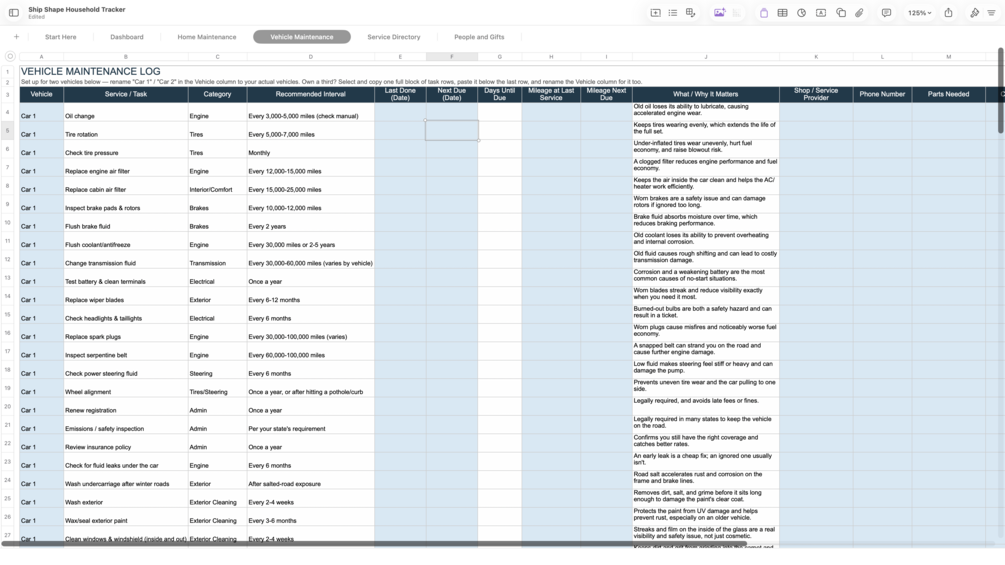Screen dimensions: 1005x565
Task: Click Per your state's requirement cell
Action: coord(311,425)
